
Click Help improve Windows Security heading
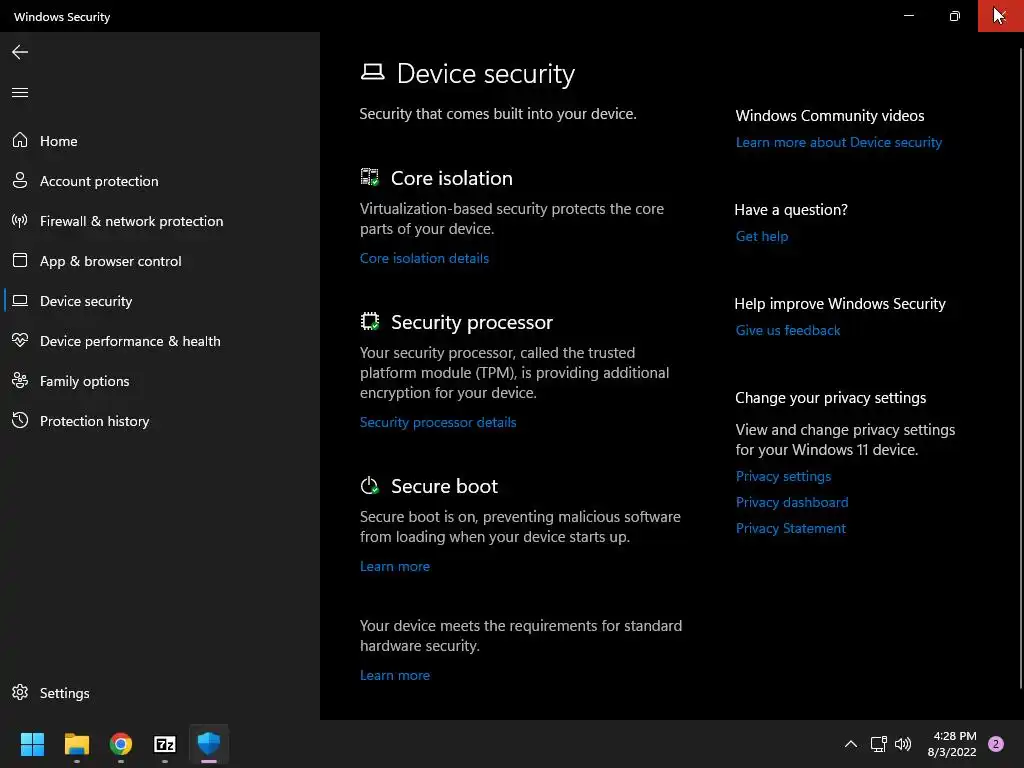(840, 304)
